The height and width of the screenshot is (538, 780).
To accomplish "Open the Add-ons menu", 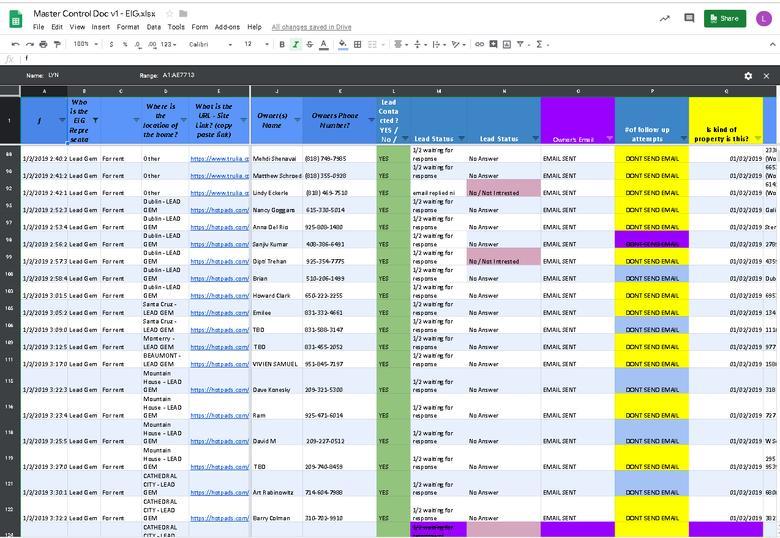I will [x=227, y=27].
